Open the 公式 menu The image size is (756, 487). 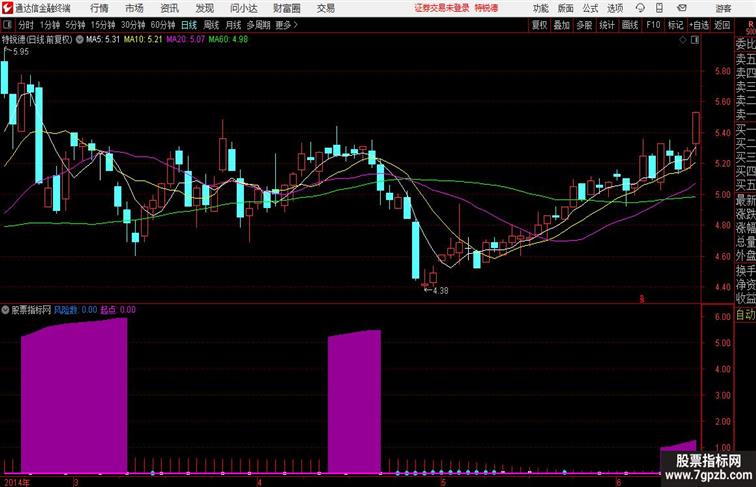pos(590,9)
